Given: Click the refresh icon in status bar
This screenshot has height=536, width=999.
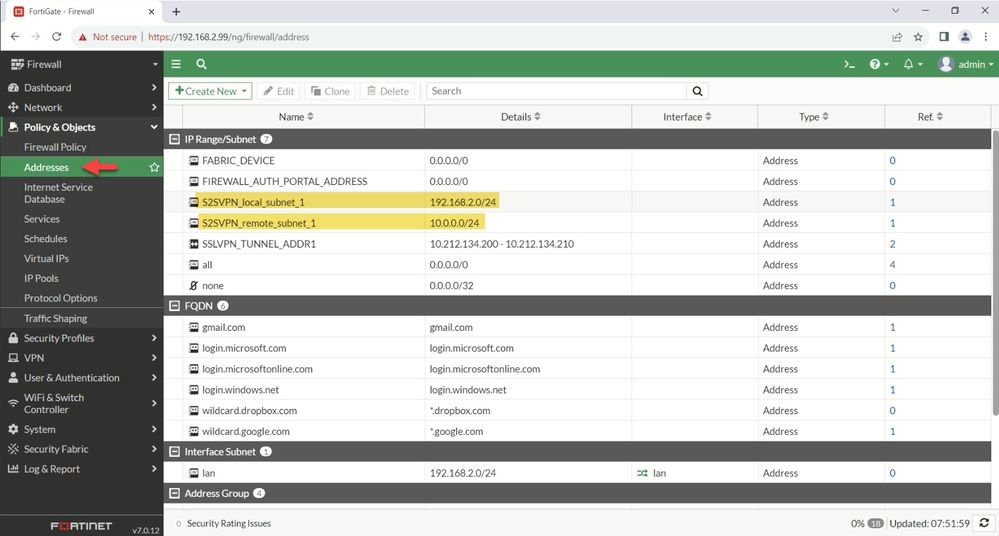Looking at the screenshot, I should click(984, 523).
